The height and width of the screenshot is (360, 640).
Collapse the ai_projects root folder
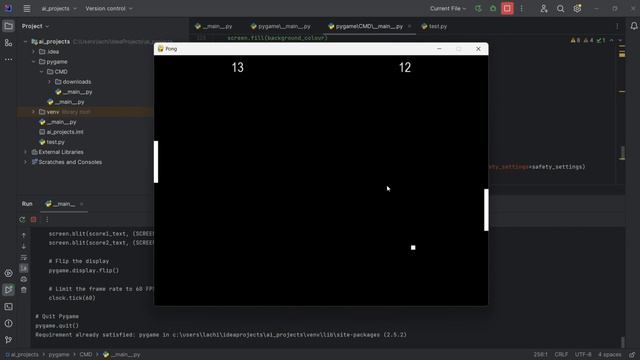coord(26,42)
